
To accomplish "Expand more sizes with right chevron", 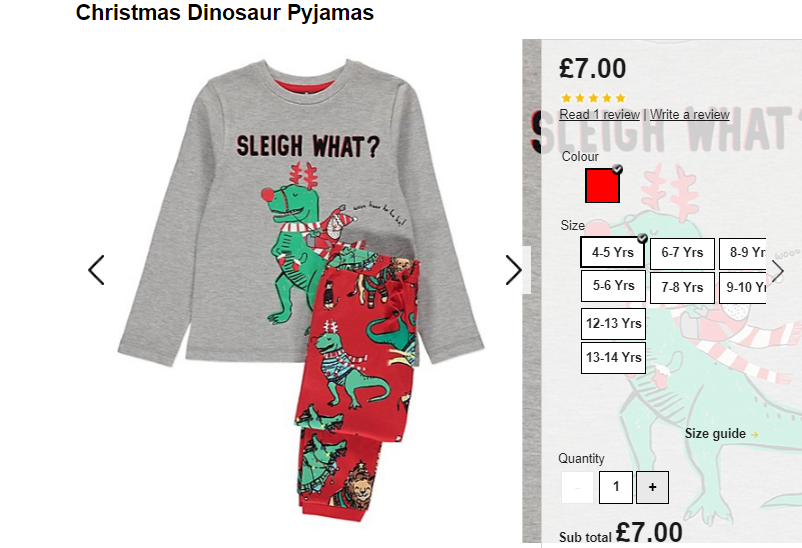I will pos(777,271).
